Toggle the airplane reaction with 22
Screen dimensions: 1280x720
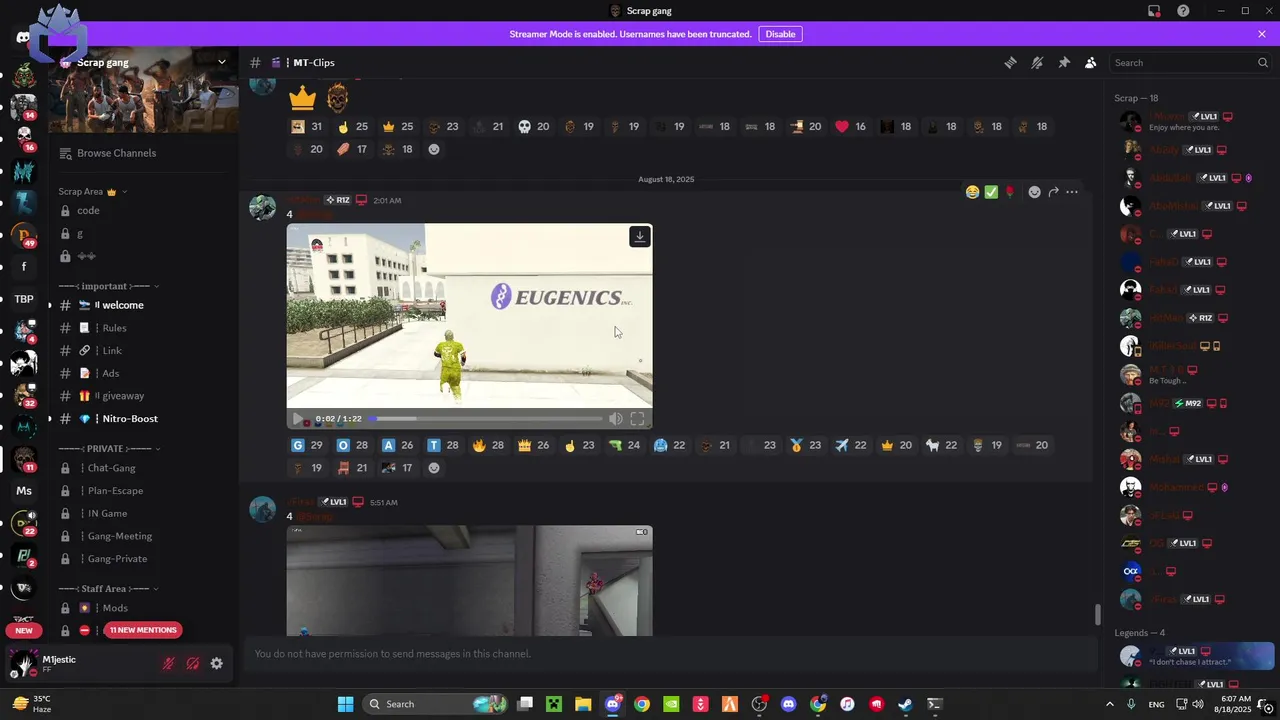pyautogui.click(x=851, y=445)
